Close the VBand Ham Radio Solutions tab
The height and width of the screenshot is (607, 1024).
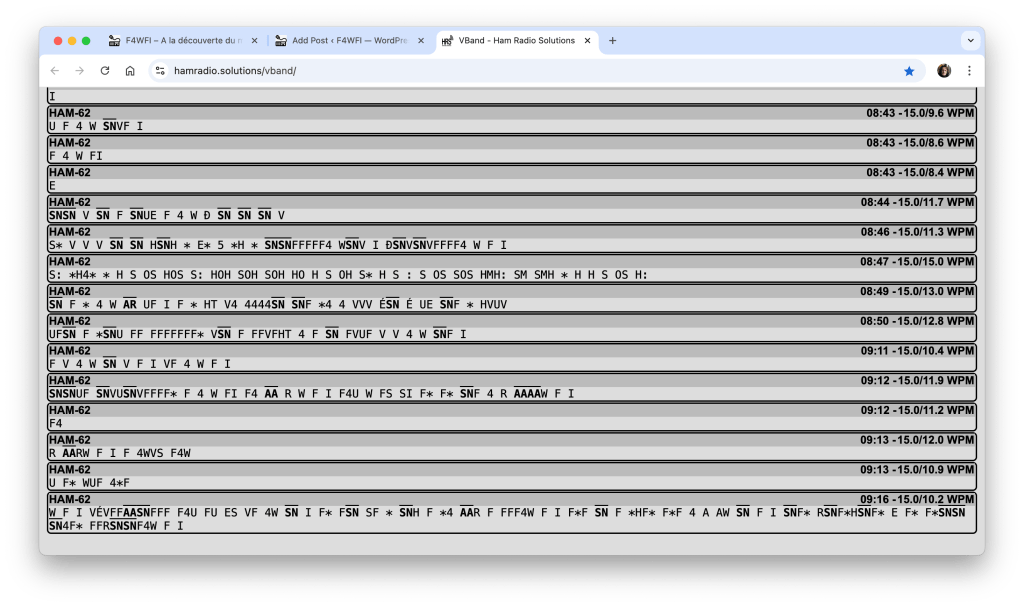point(588,41)
